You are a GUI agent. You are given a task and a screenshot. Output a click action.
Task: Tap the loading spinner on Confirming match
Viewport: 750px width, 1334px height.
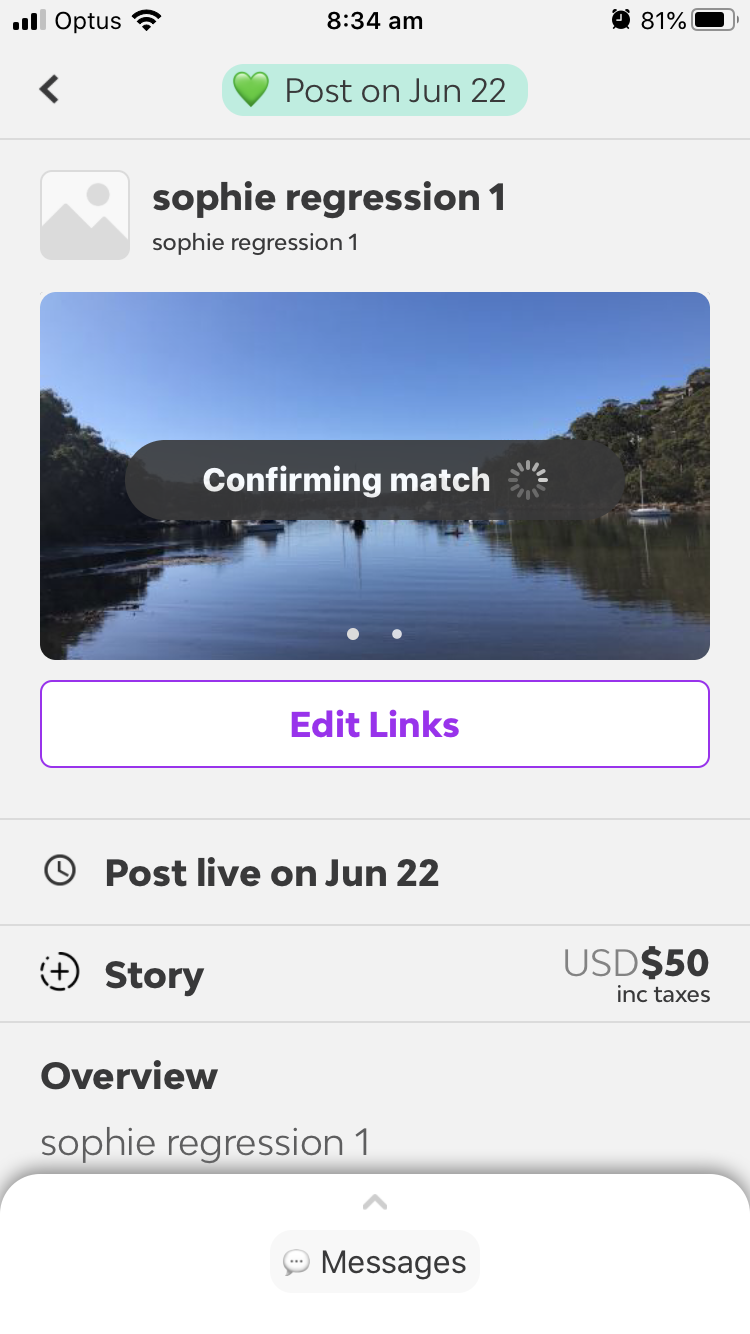pos(528,480)
